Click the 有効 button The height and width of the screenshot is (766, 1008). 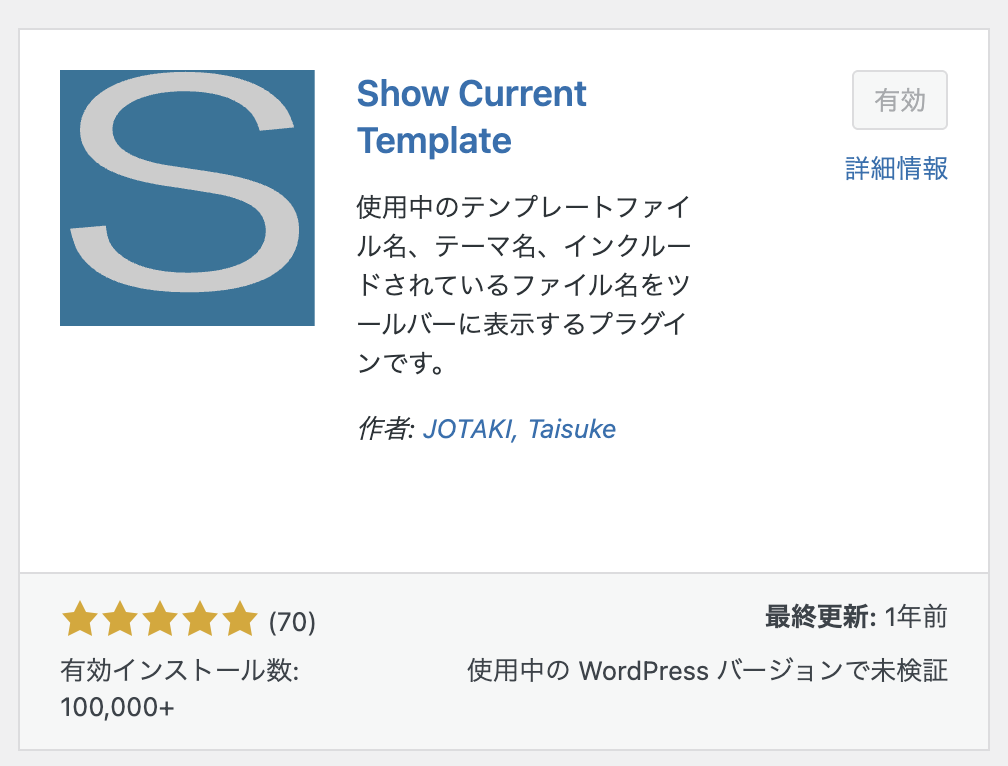pyautogui.click(x=899, y=100)
